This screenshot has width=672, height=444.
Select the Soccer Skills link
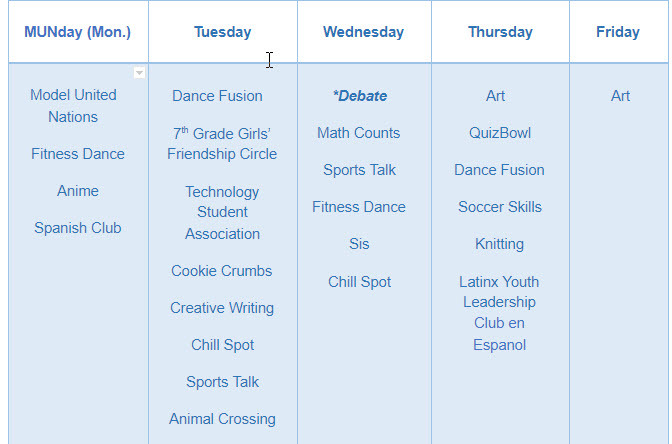[500, 207]
